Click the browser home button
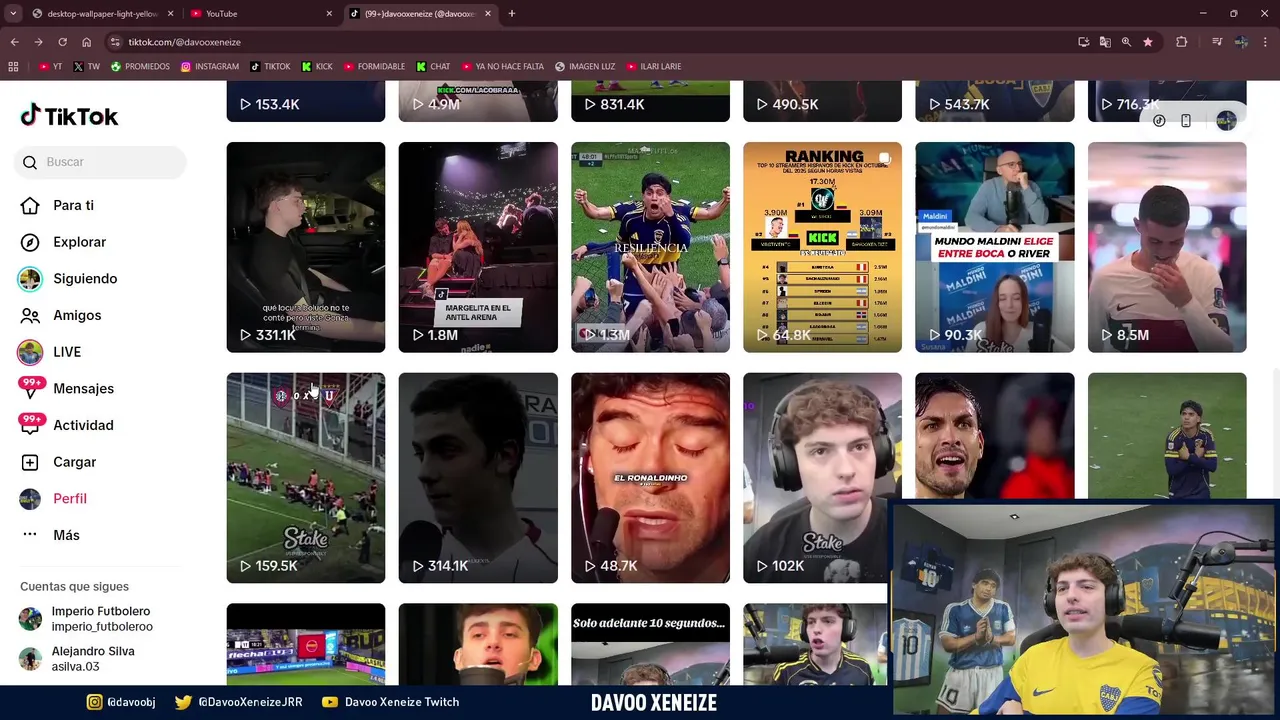This screenshot has height=720, width=1280. (x=87, y=42)
